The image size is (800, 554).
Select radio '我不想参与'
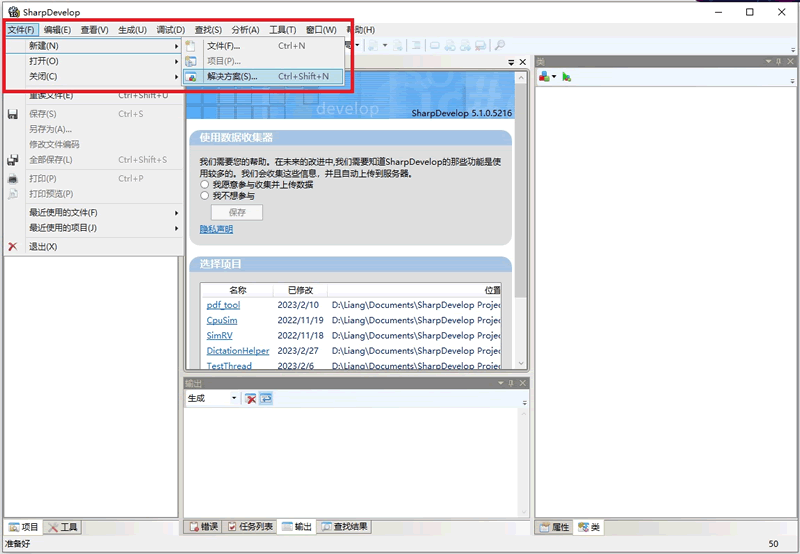tap(205, 195)
